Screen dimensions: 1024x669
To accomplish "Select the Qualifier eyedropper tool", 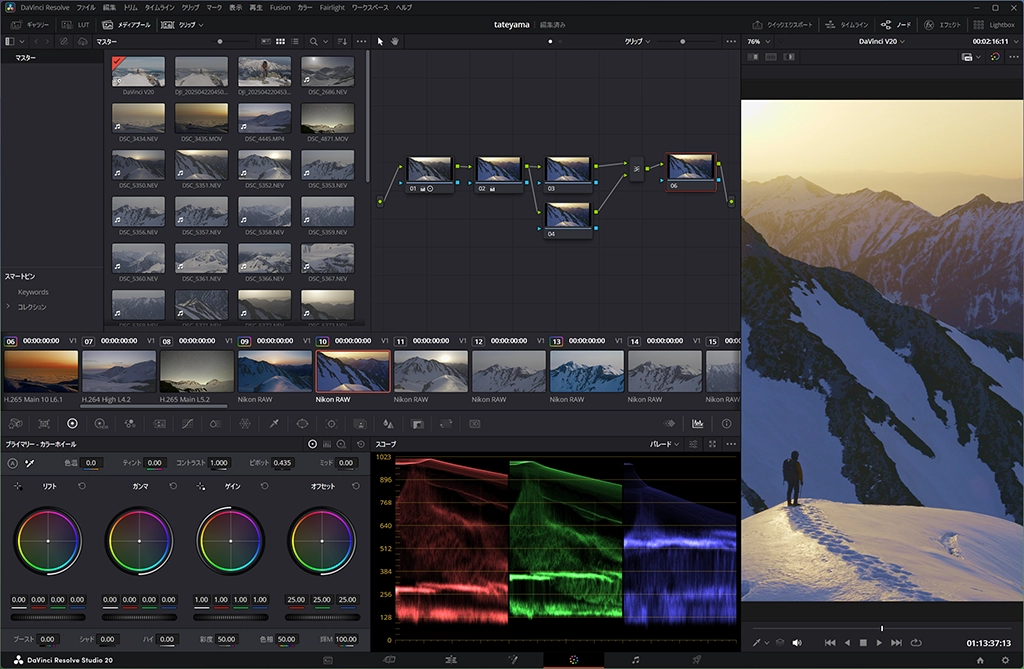I will coord(274,424).
